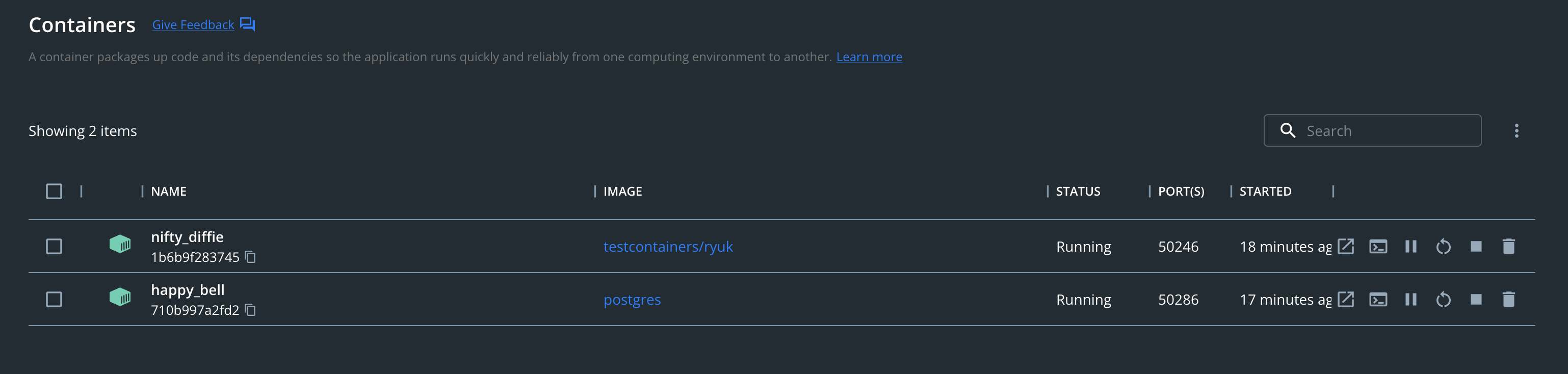Copy container ID 1b6b9f283745

click(x=250, y=257)
